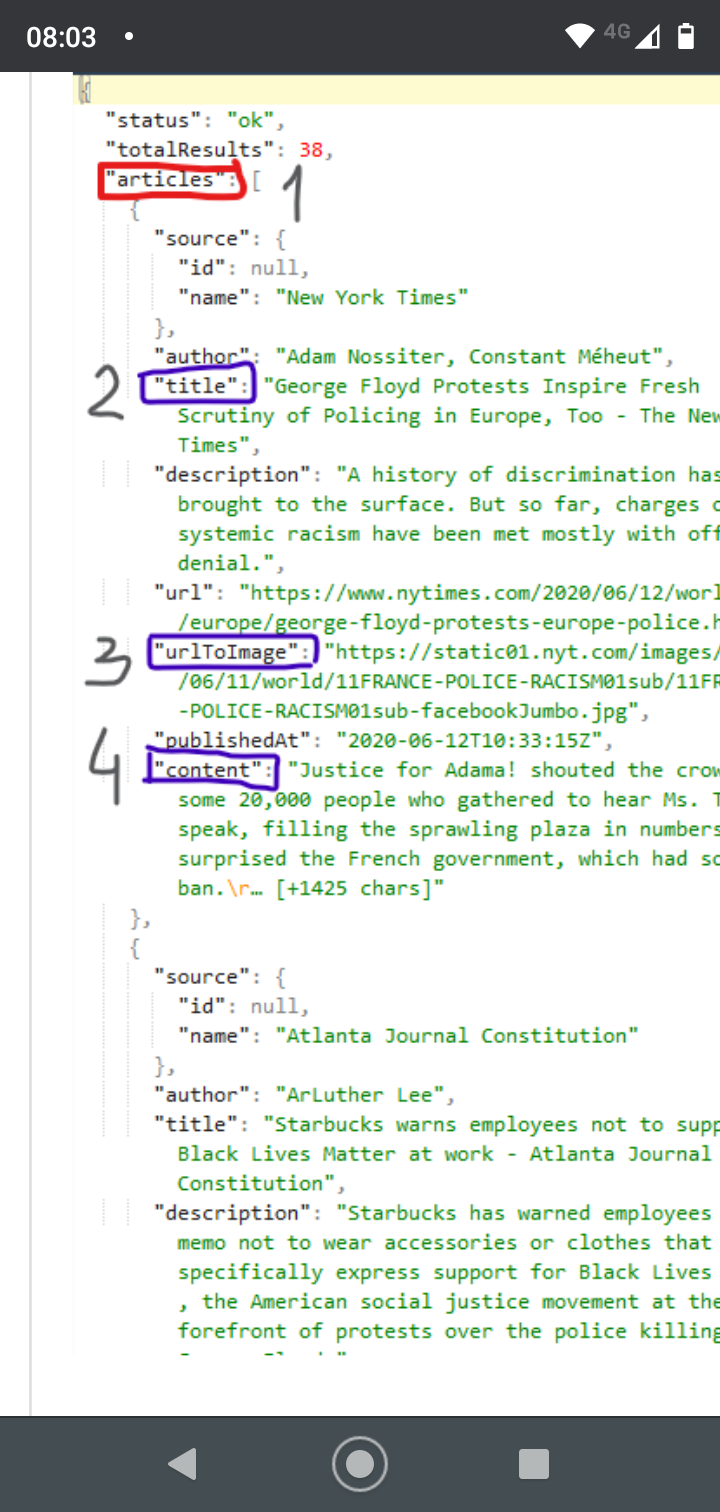This screenshot has height=1512, width=720.
Task: Select the "title" key of the George Floyd article
Action: [195, 386]
